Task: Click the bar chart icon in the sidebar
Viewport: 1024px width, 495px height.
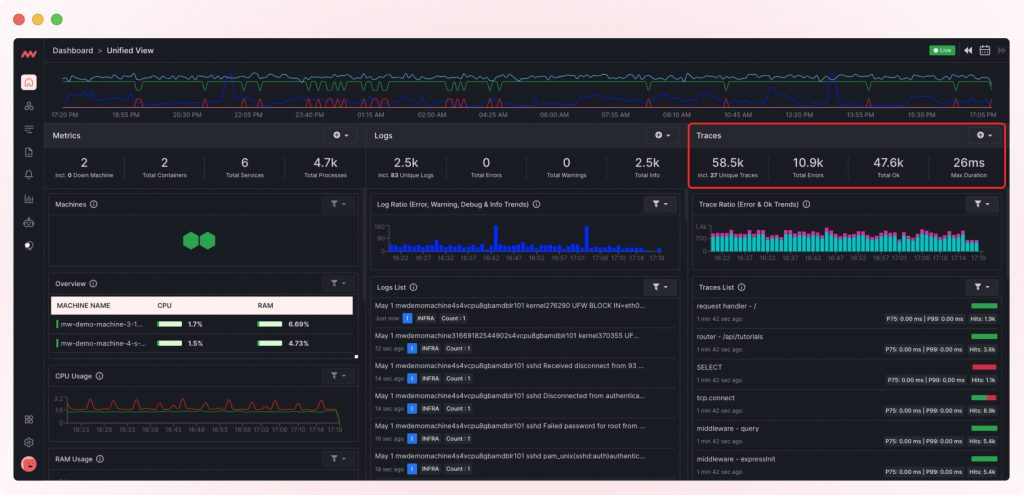Action: click(29, 199)
